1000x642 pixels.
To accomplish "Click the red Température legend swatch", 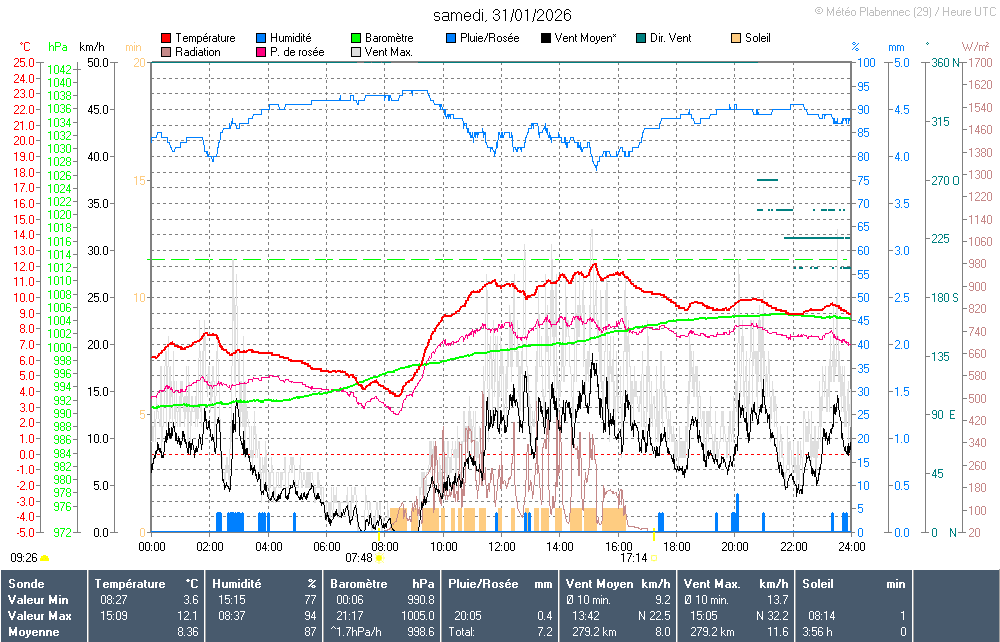I will [x=166, y=38].
